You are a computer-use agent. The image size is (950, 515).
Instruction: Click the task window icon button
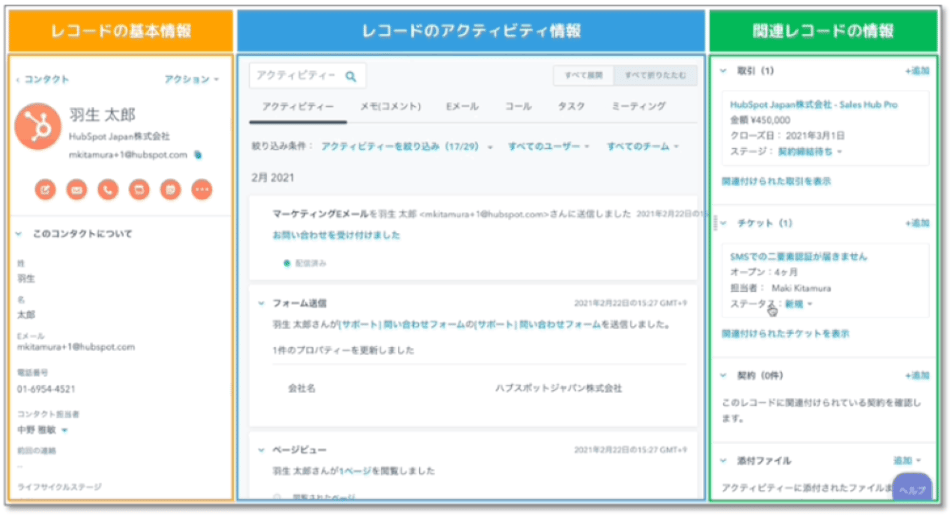[139, 190]
